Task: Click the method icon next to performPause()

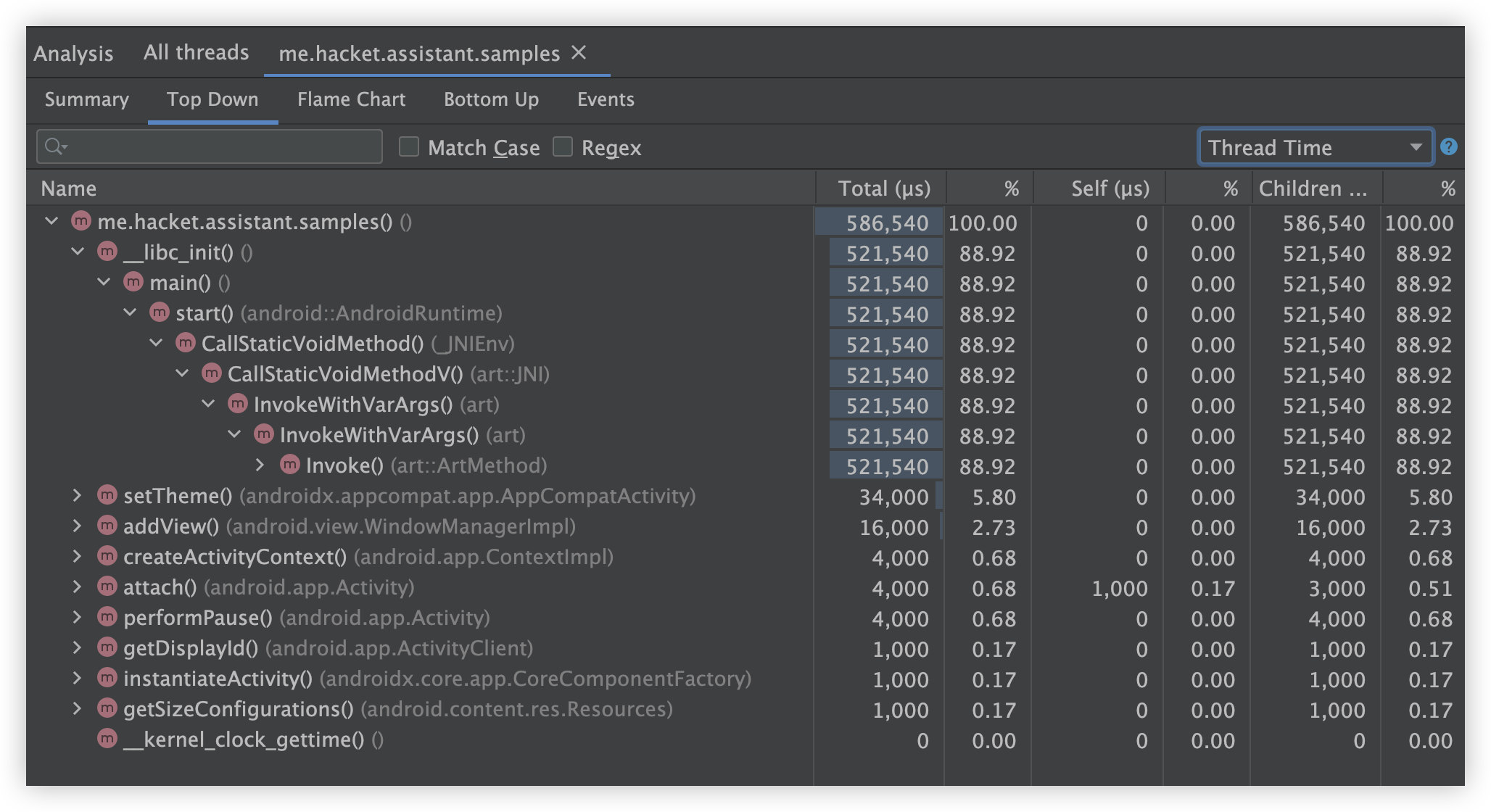Action: 107,618
